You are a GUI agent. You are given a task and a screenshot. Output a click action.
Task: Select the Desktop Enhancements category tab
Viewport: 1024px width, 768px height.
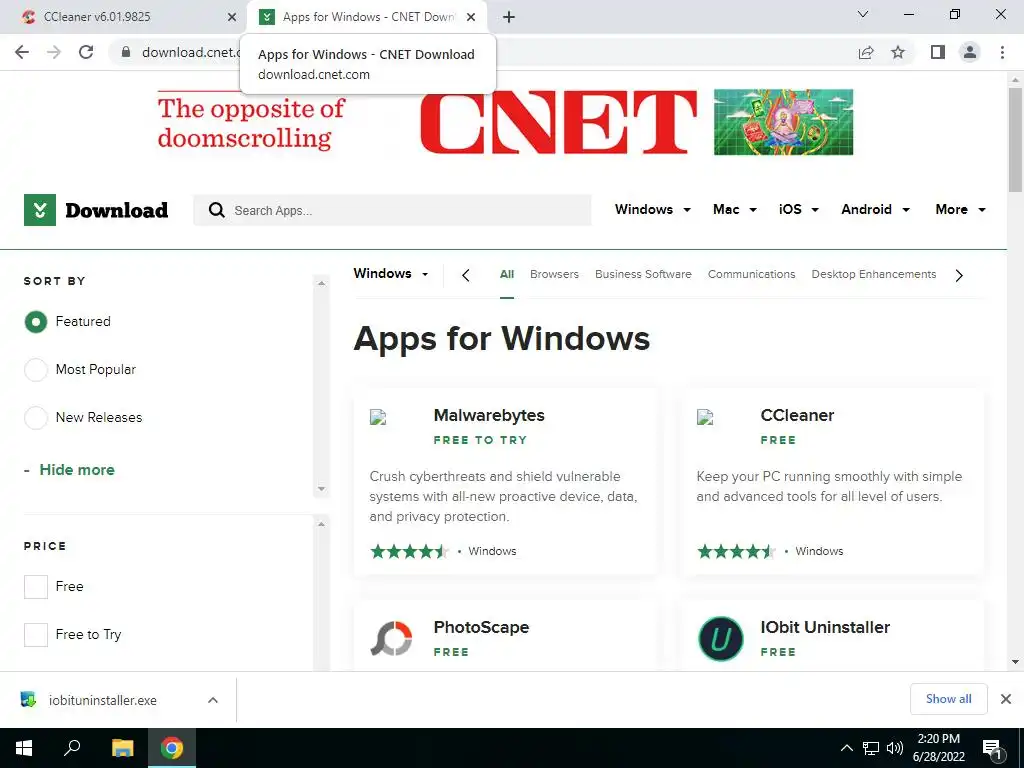[x=874, y=274]
